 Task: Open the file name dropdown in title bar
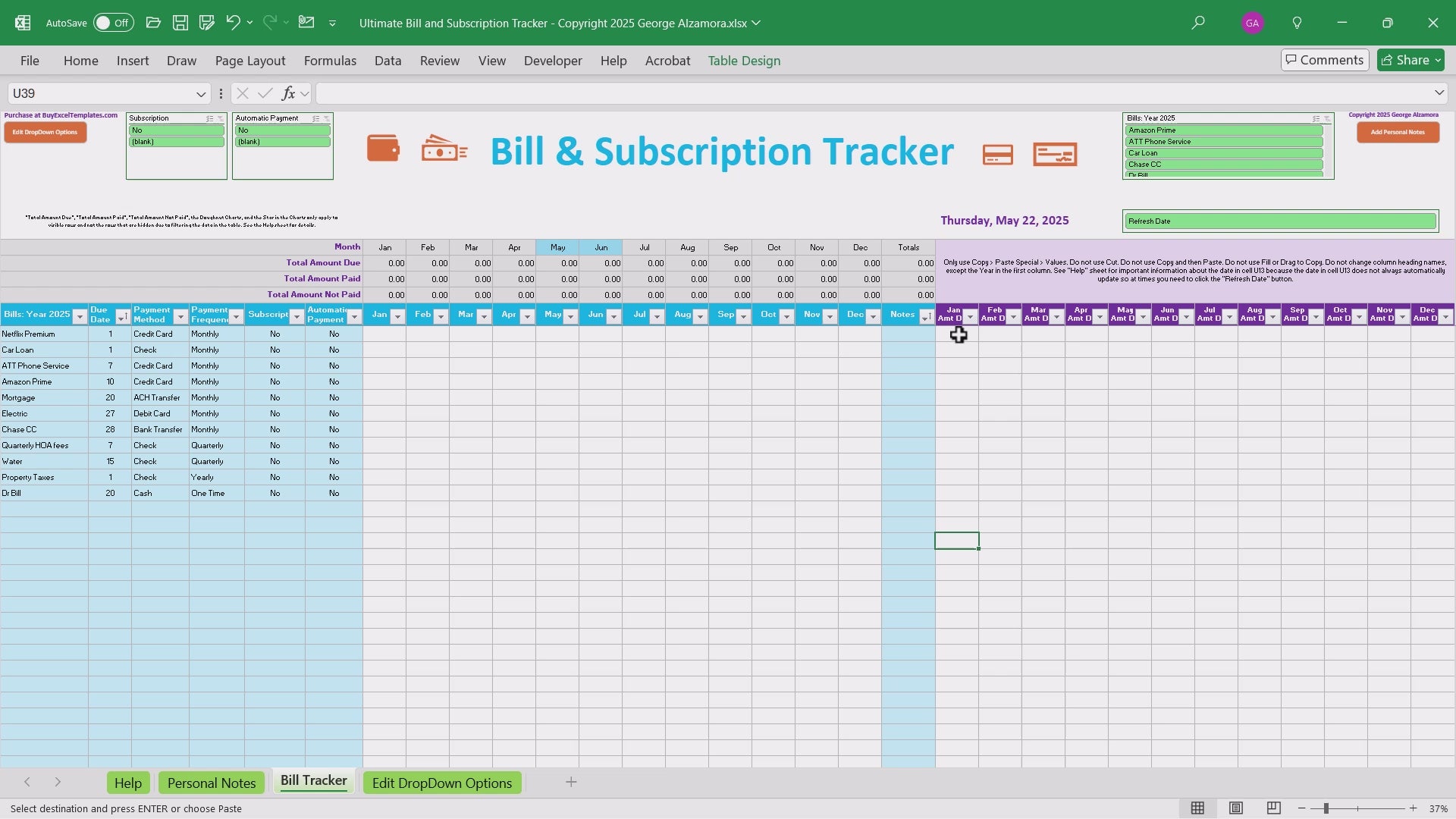(756, 23)
